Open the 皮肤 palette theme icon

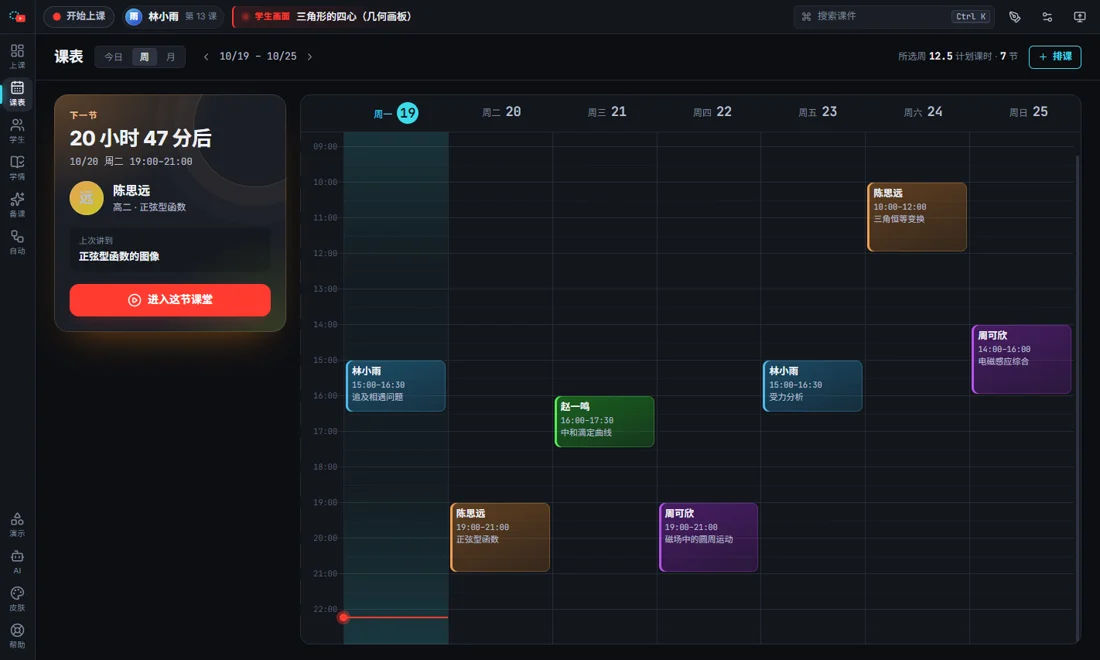17,599
